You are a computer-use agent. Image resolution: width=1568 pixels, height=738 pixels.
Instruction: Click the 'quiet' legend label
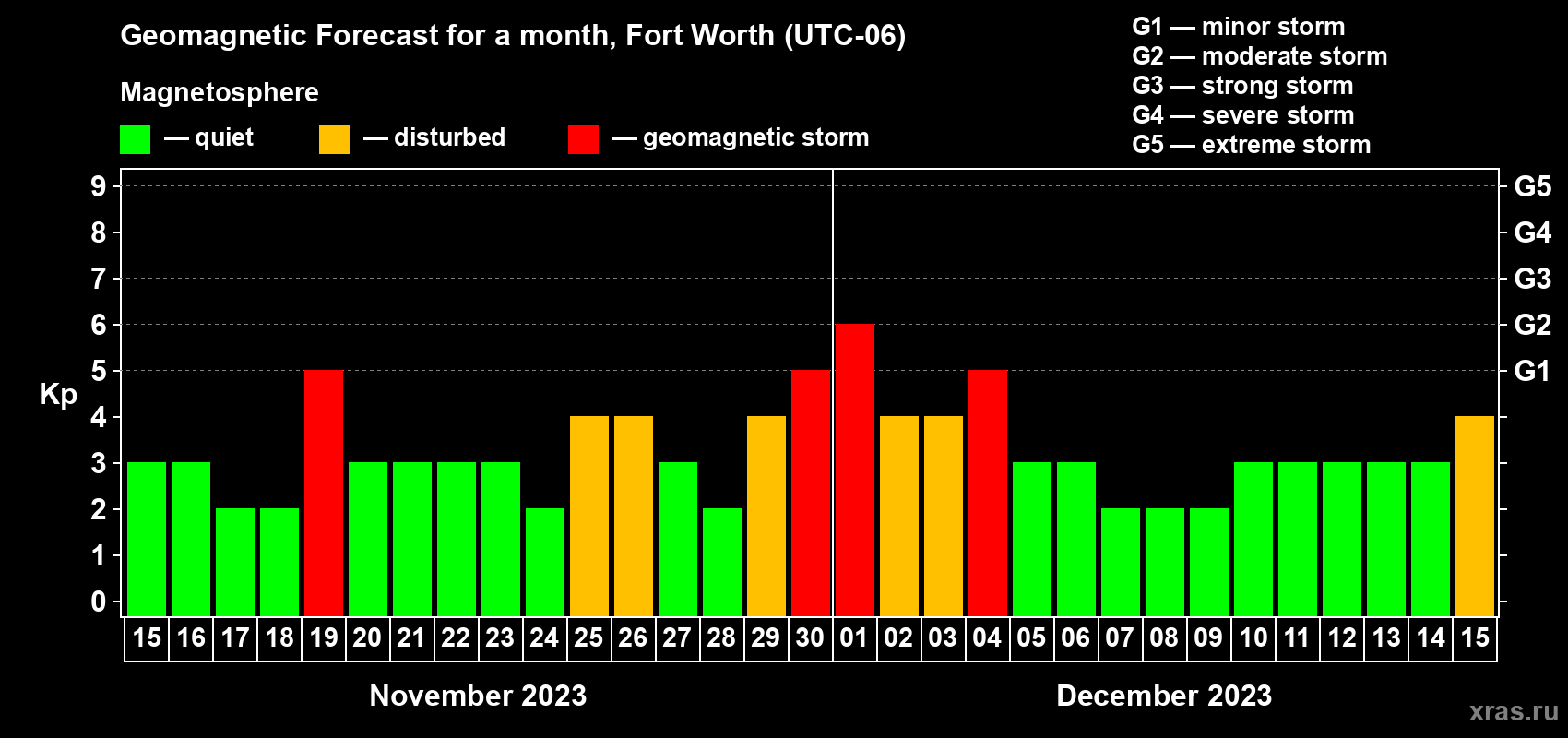pyautogui.click(x=224, y=138)
